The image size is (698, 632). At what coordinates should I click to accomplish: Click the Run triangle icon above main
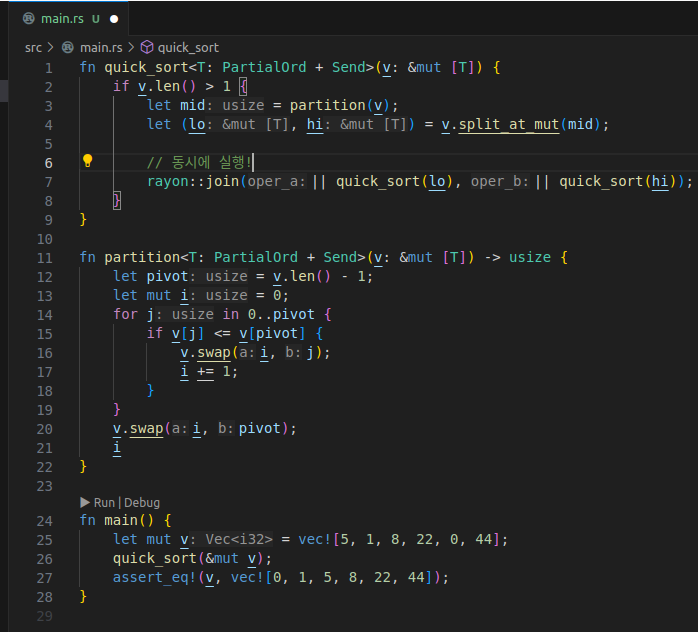[85, 502]
